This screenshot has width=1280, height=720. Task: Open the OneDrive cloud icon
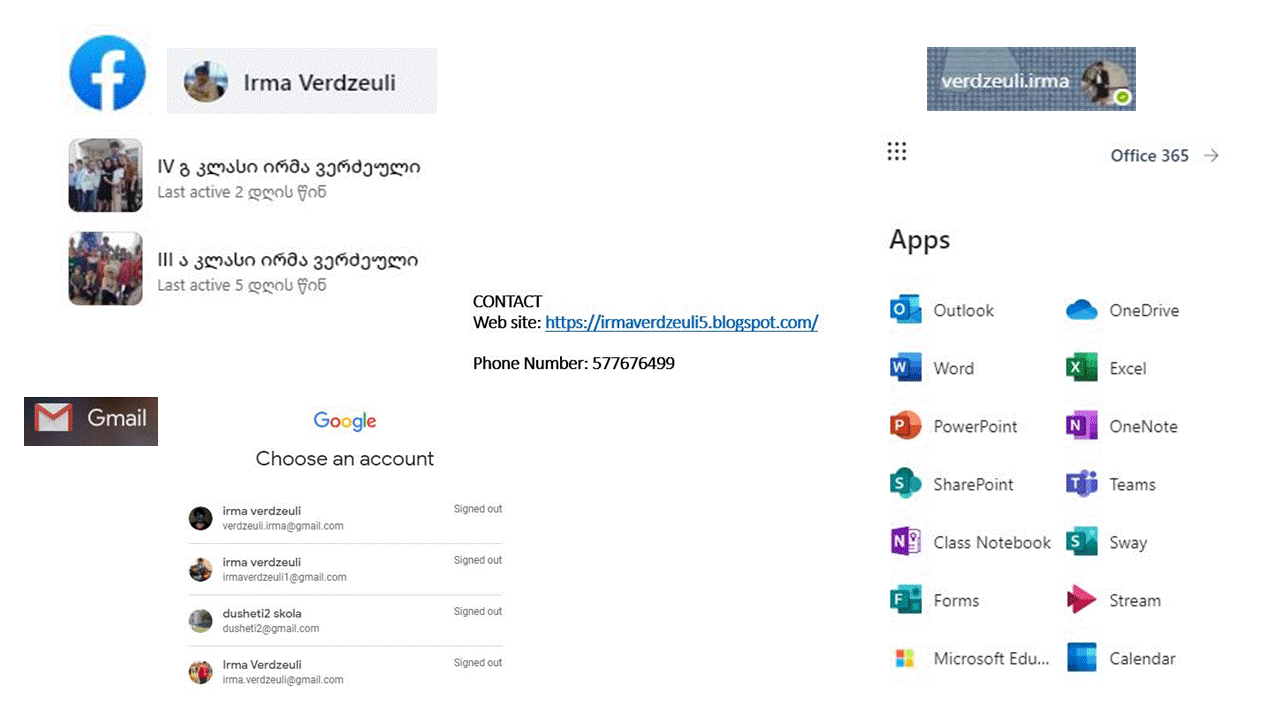(x=1082, y=310)
